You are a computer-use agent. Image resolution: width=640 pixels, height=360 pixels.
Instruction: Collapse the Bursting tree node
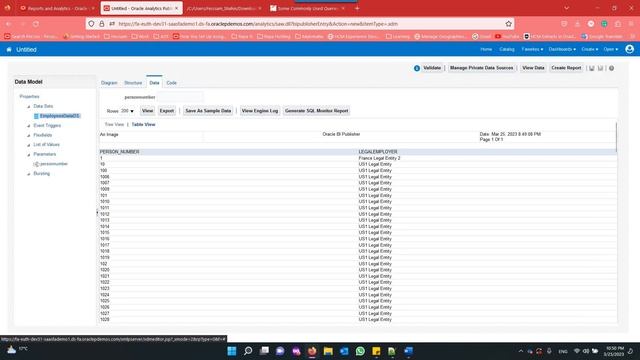click(x=29, y=174)
